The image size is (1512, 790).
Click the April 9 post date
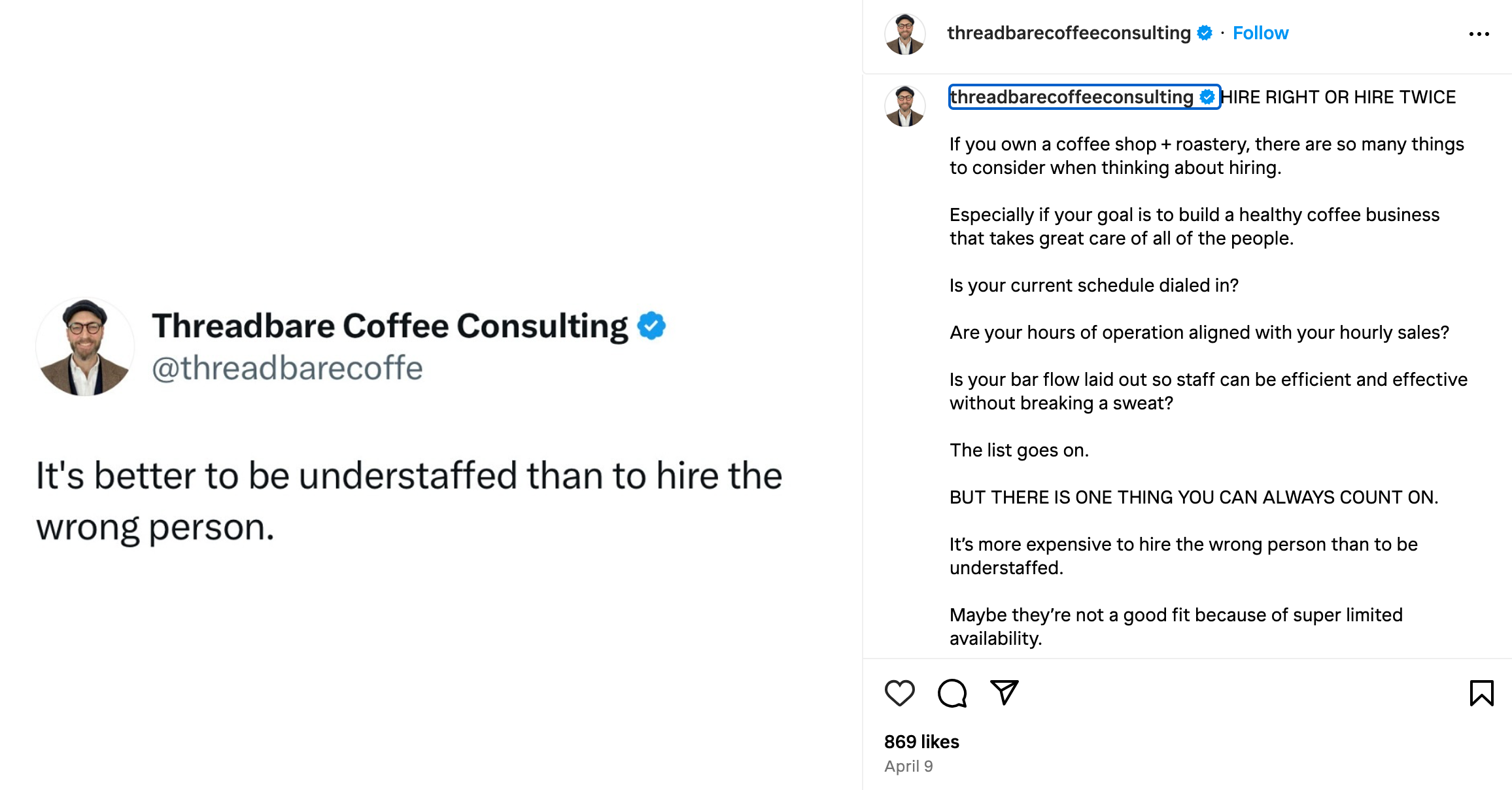point(908,766)
